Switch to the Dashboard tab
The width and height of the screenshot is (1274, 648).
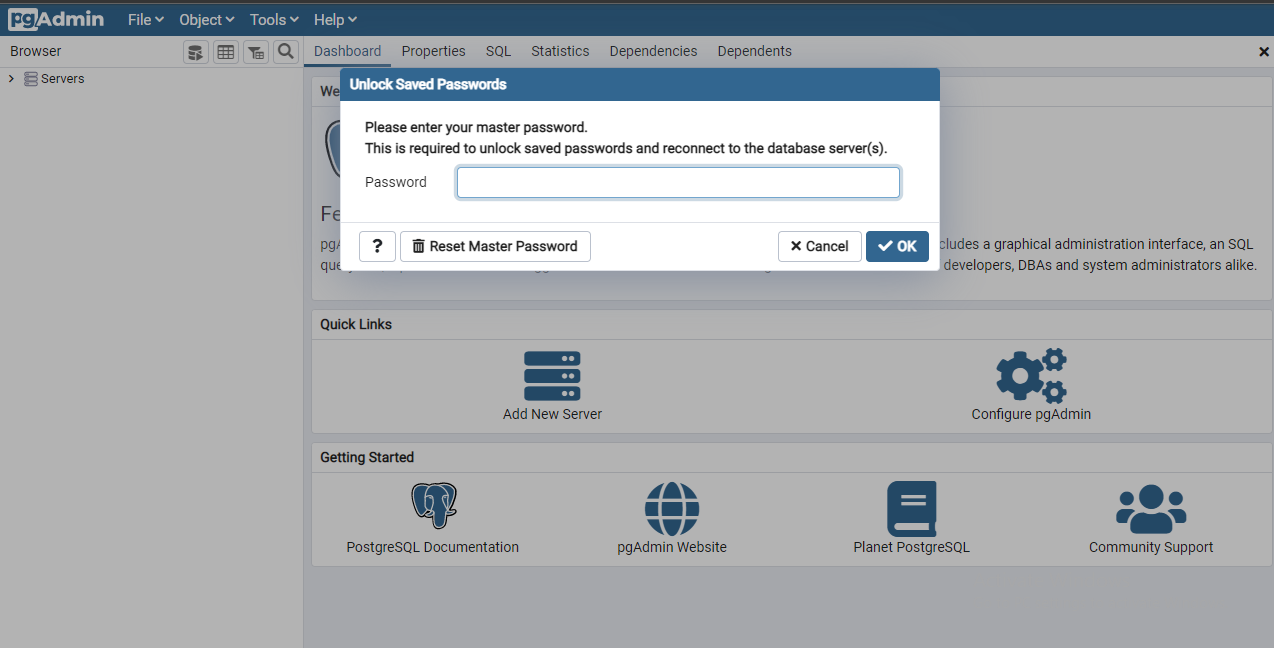click(347, 51)
